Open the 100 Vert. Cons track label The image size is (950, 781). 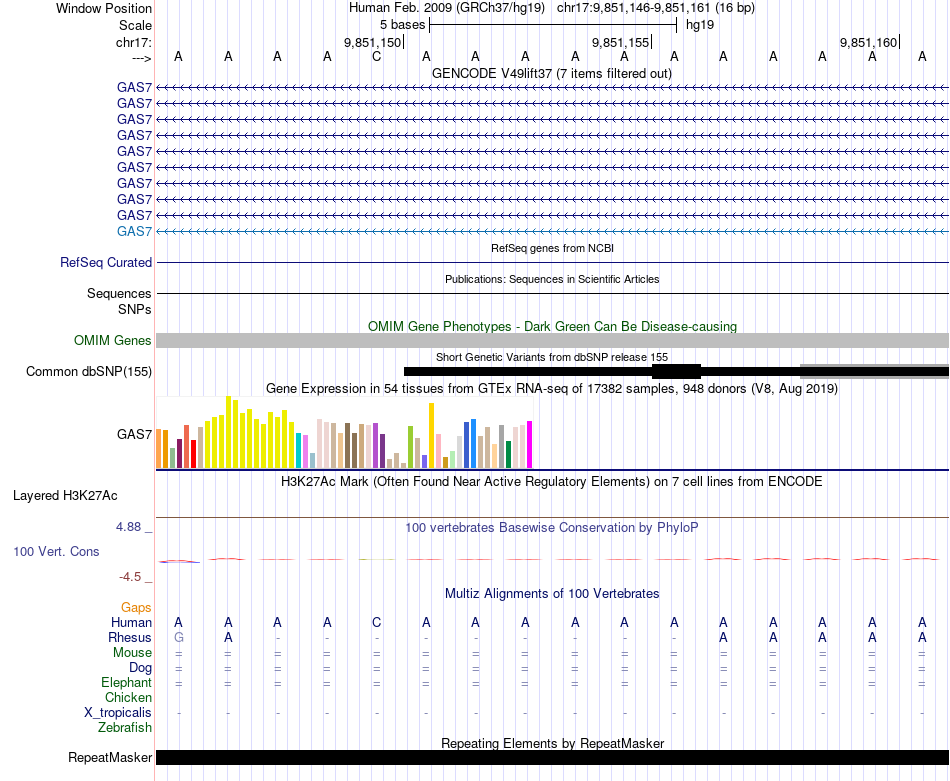point(56,551)
